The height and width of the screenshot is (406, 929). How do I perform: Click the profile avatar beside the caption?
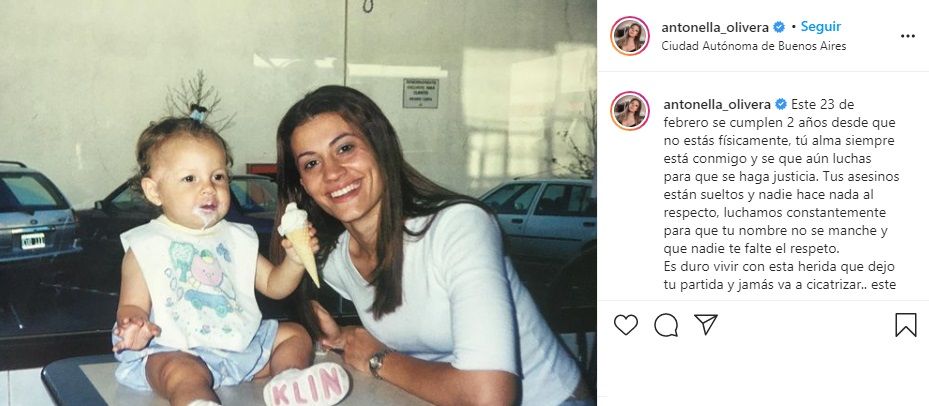coord(630,111)
